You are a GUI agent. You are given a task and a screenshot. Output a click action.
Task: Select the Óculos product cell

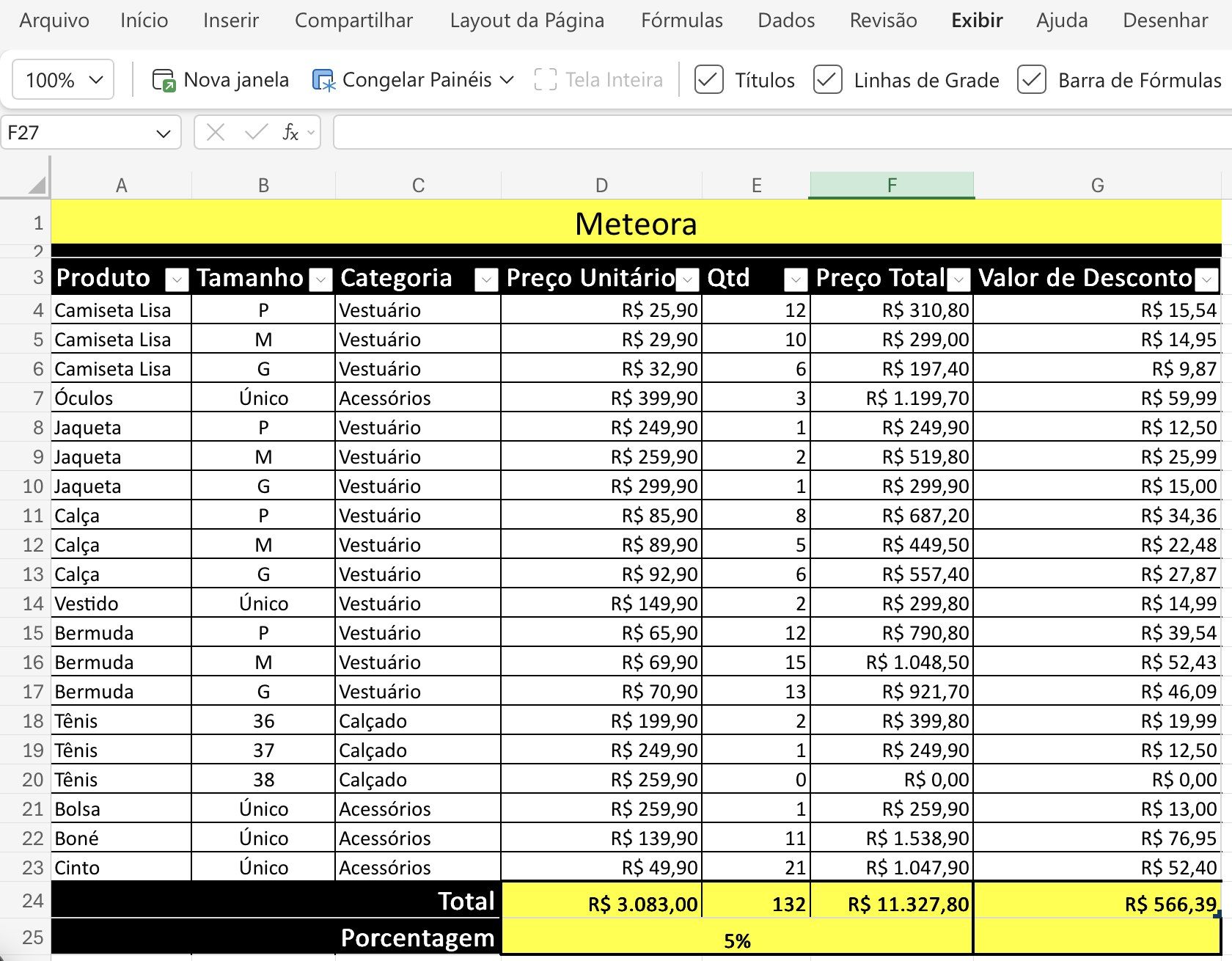click(122, 398)
